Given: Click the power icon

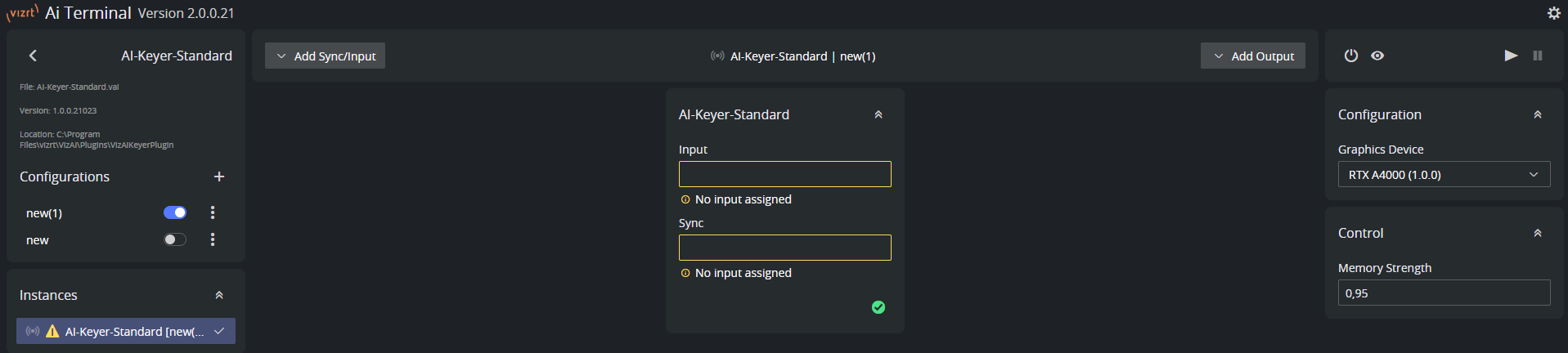Looking at the screenshot, I should pos(1350,56).
